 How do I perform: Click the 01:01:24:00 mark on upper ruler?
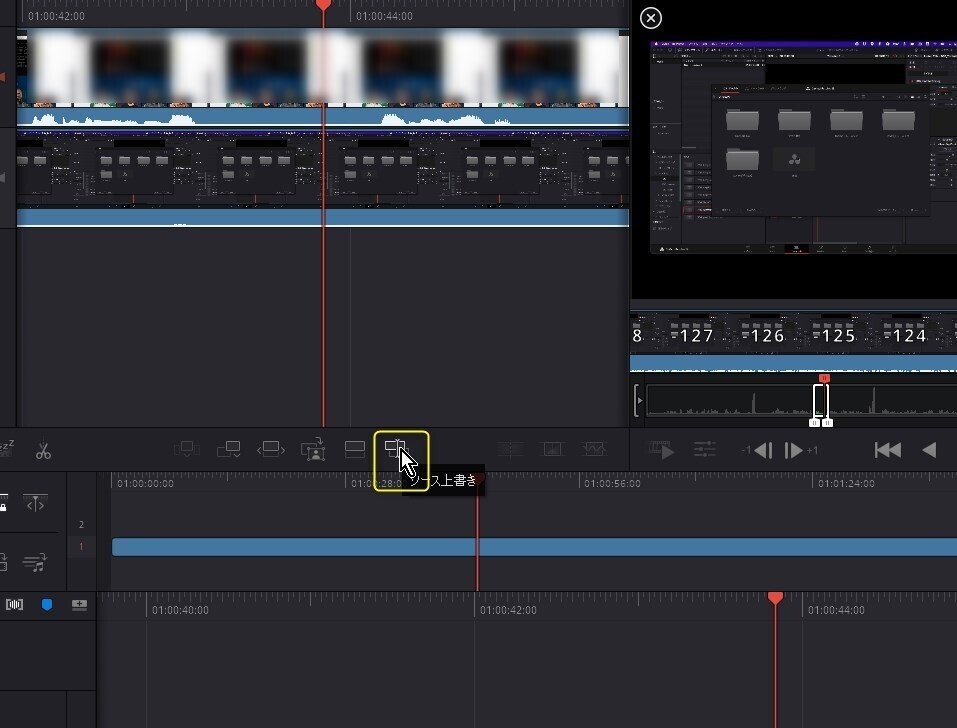[x=846, y=483]
